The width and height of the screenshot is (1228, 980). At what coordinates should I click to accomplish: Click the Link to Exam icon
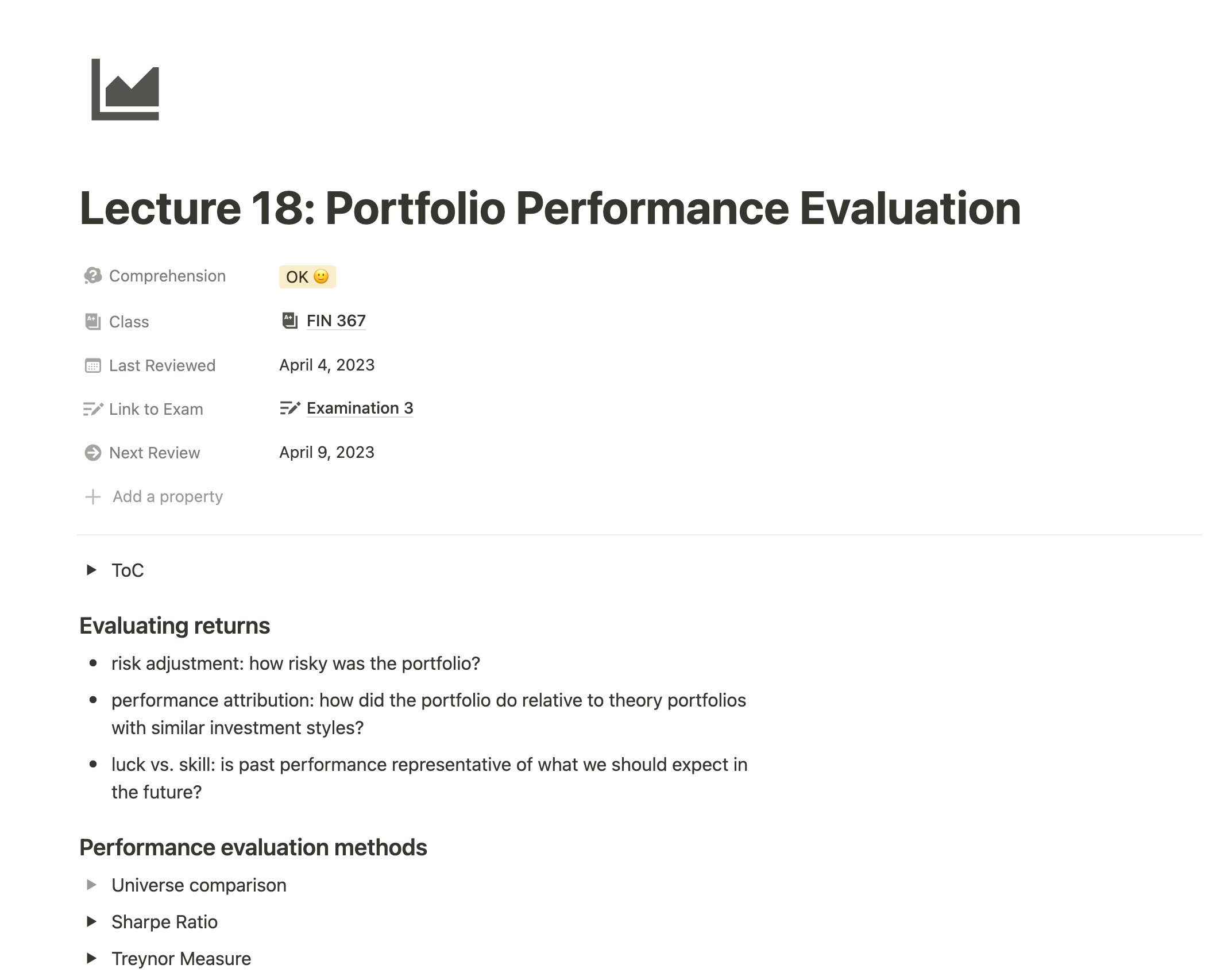point(92,410)
